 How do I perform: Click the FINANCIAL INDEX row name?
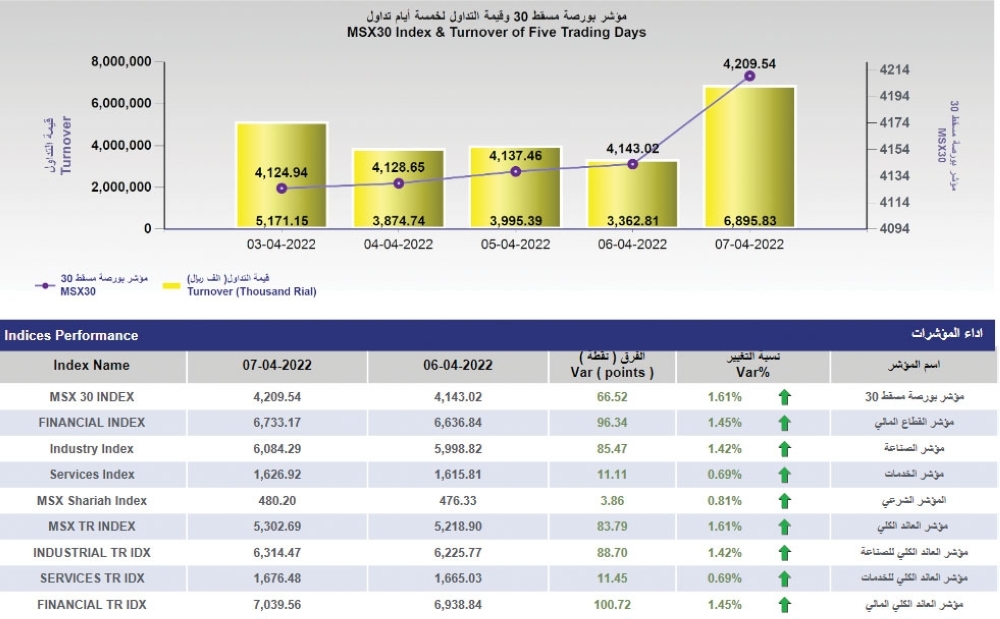click(92, 423)
